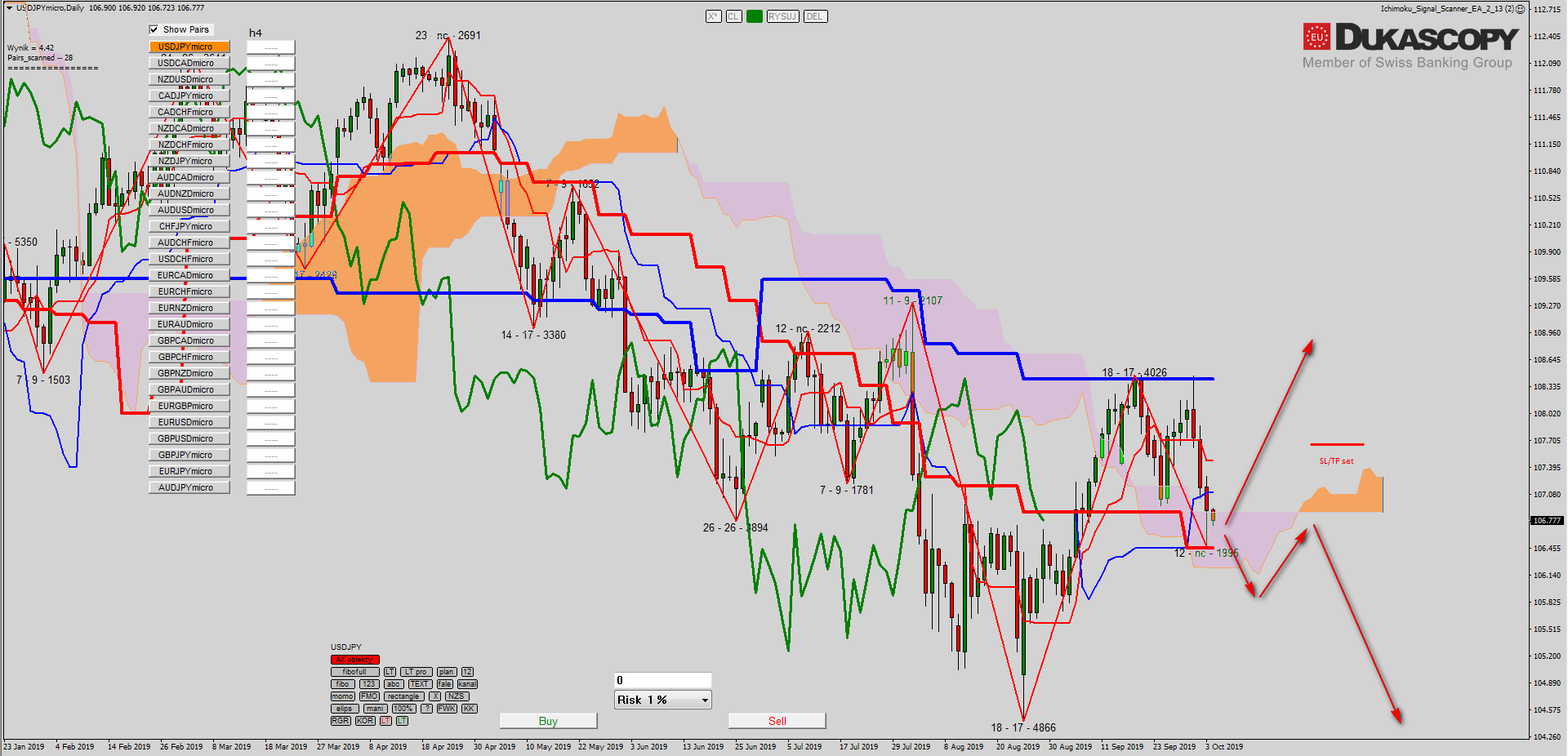Click the green color square at top
Screen dimensions: 1568x756
click(754, 16)
